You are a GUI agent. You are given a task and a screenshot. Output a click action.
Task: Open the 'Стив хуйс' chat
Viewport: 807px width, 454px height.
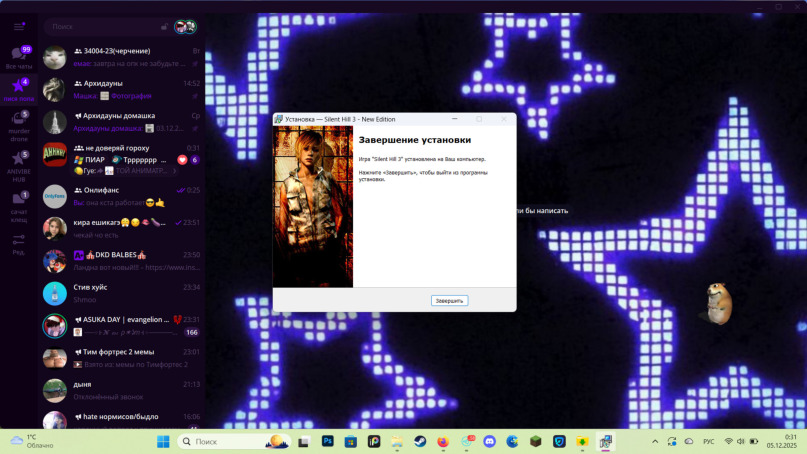(122, 293)
